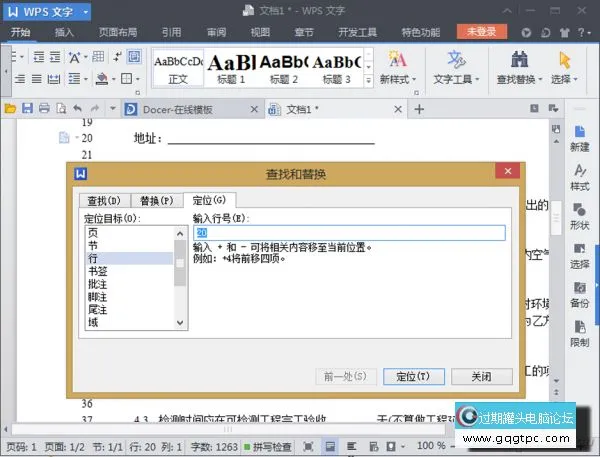Click the shading paint bucket icon
The height and width of the screenshot is (457, 600).
(x=102, y=79)
